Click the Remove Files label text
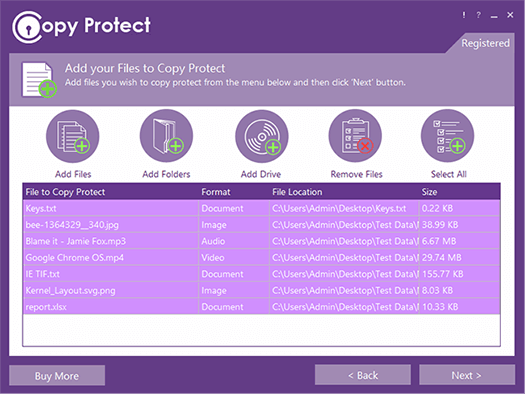Image resolution: width=525 pixels, height=394 pixels. (x=357, y=174)
